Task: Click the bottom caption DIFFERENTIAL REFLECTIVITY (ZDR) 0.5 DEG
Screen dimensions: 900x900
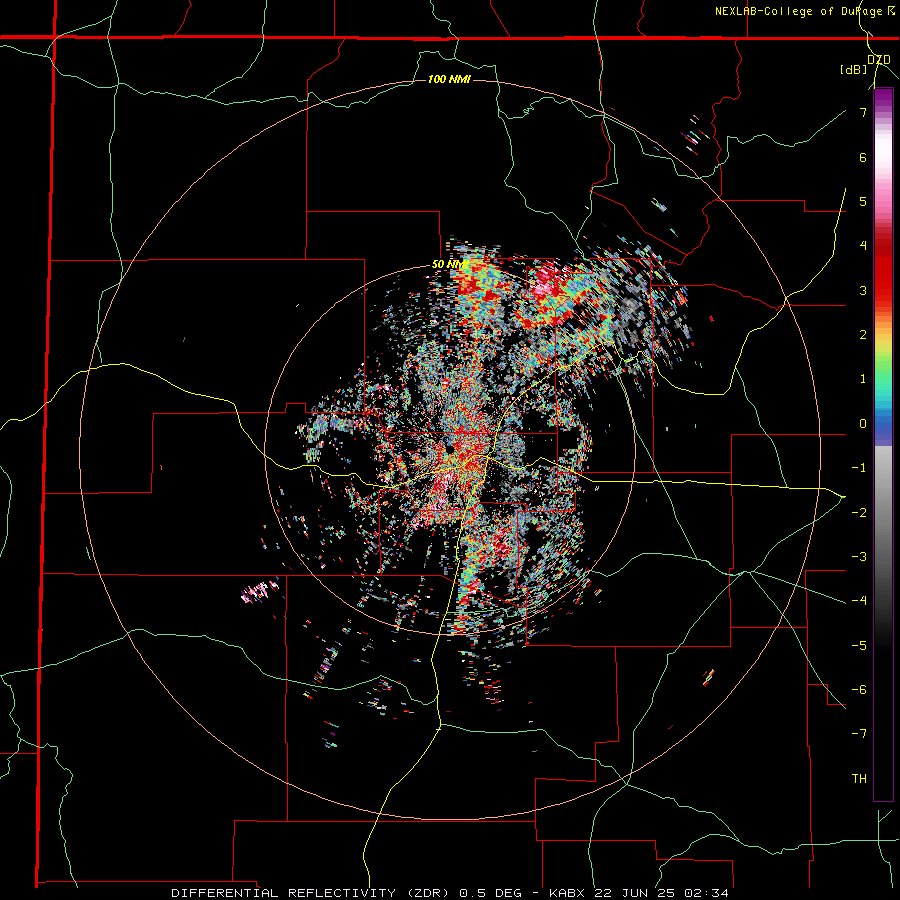Action: (x=347, y=893)
